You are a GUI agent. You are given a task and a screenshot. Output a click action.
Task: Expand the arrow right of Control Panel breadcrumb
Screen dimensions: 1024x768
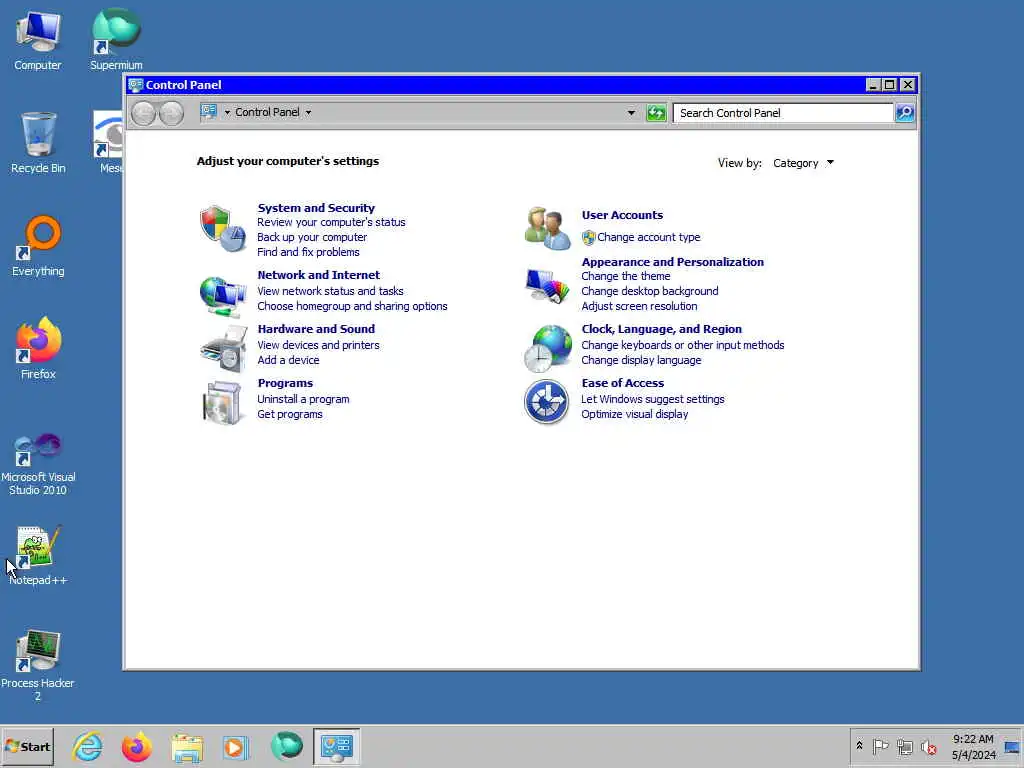[308, 112]
